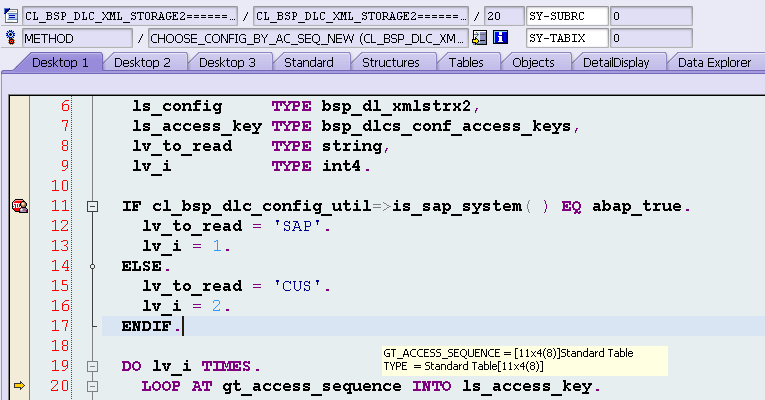Click the lv_i = 1 statement on line 13
The image size is (765, 400).
click(186, 246)
